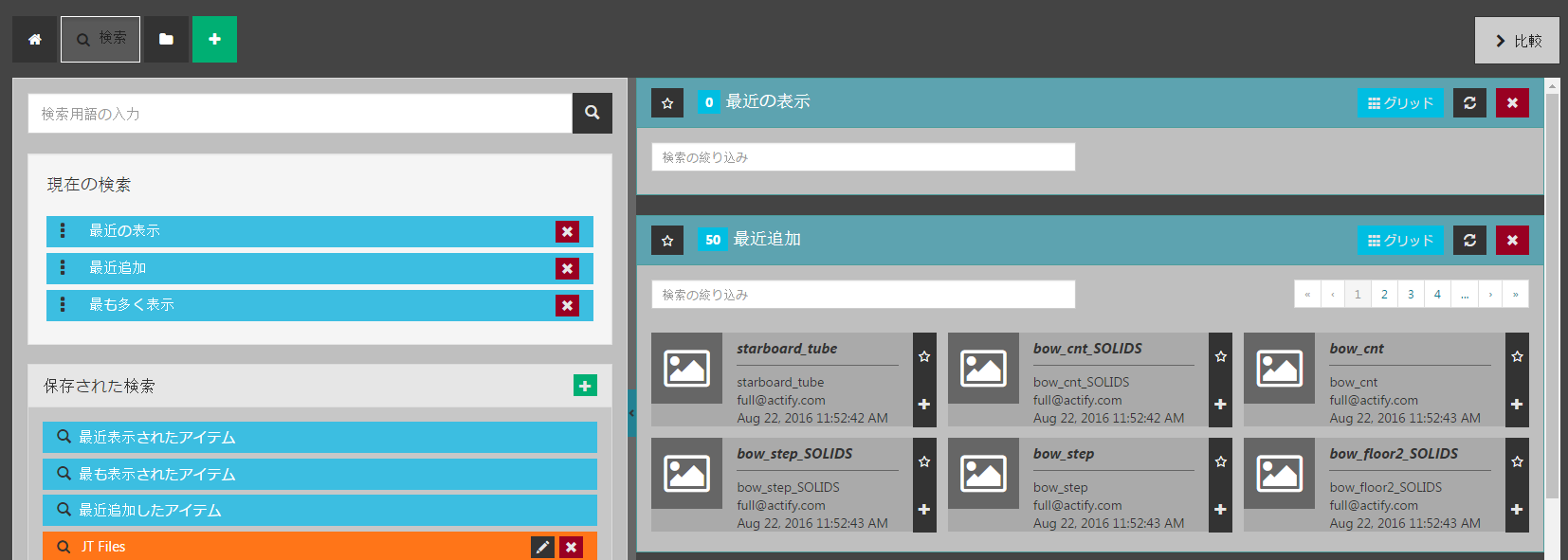Toggle favorite star for bow_cnt item
The image size is (1568, 560).
pos(1517,357)
